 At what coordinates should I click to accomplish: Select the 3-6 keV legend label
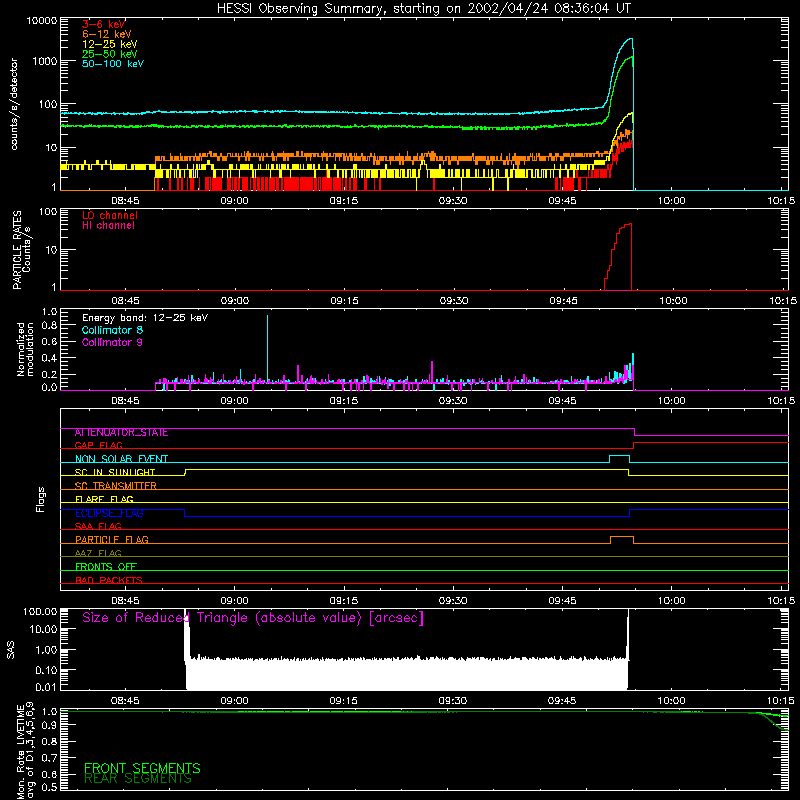coord(104,24)
